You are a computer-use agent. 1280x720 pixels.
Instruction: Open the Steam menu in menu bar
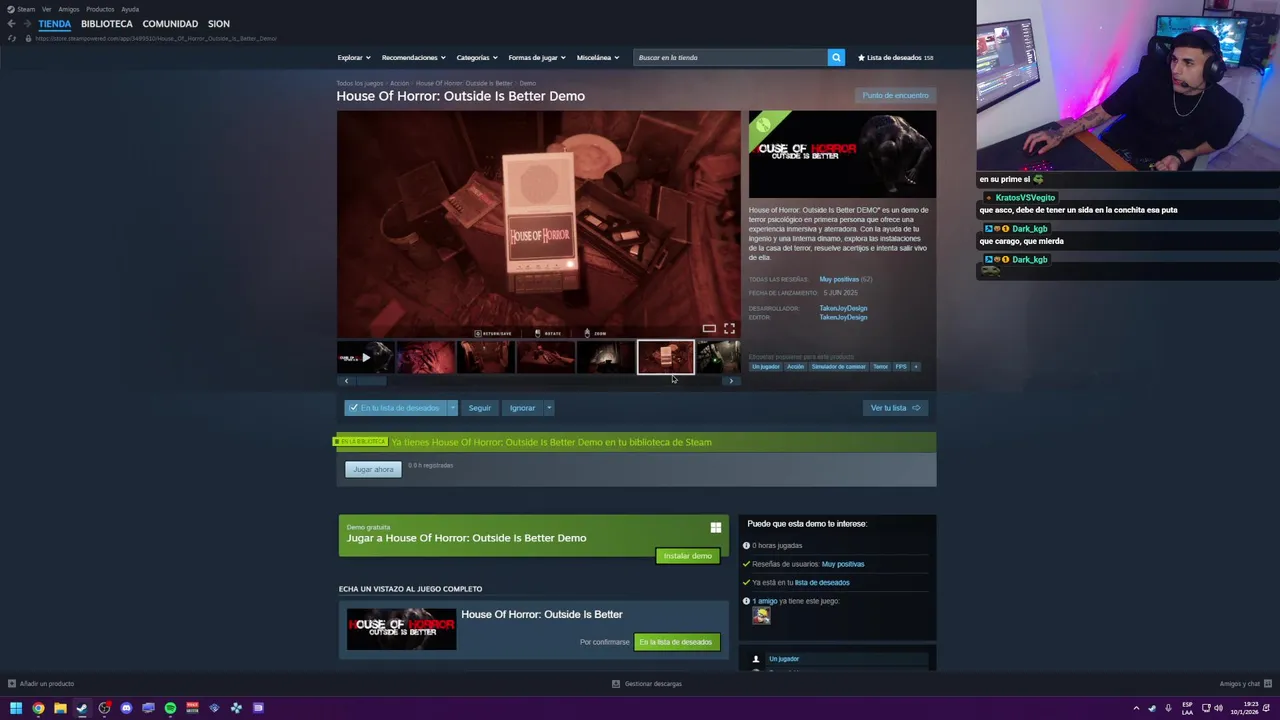[x=21, y=9]
